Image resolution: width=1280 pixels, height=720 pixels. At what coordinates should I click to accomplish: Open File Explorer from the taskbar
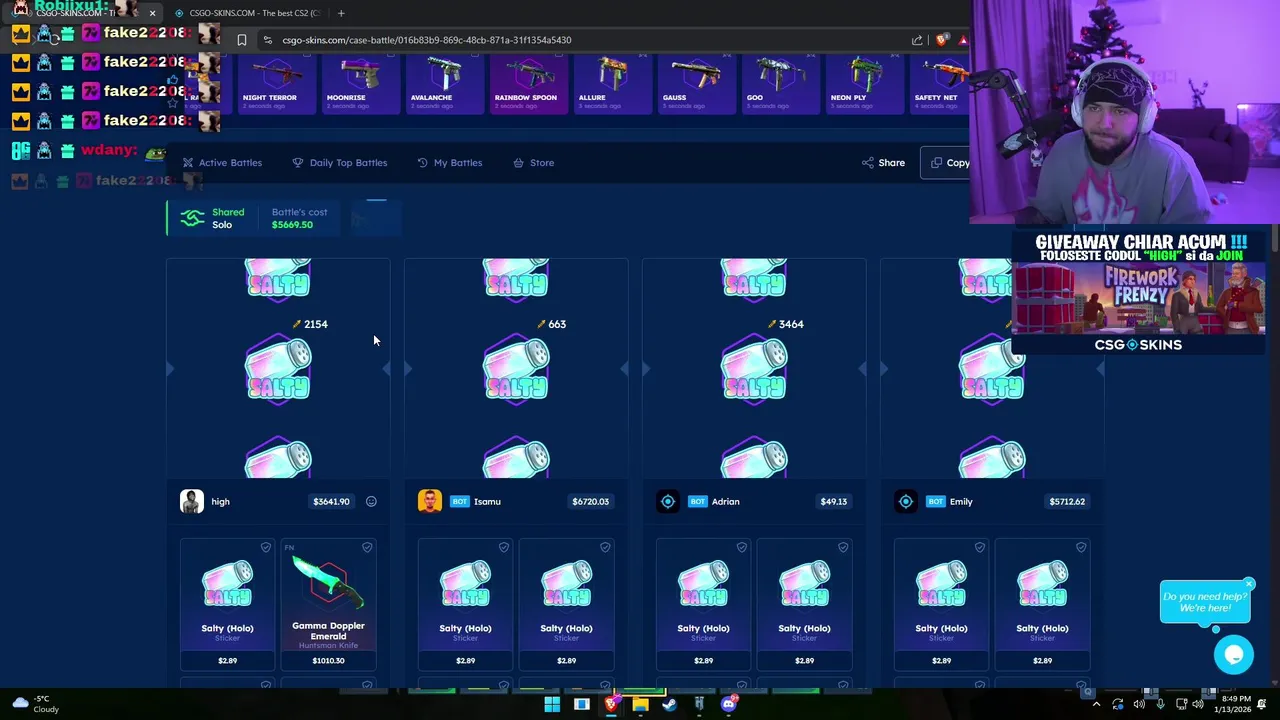point(640,705)
